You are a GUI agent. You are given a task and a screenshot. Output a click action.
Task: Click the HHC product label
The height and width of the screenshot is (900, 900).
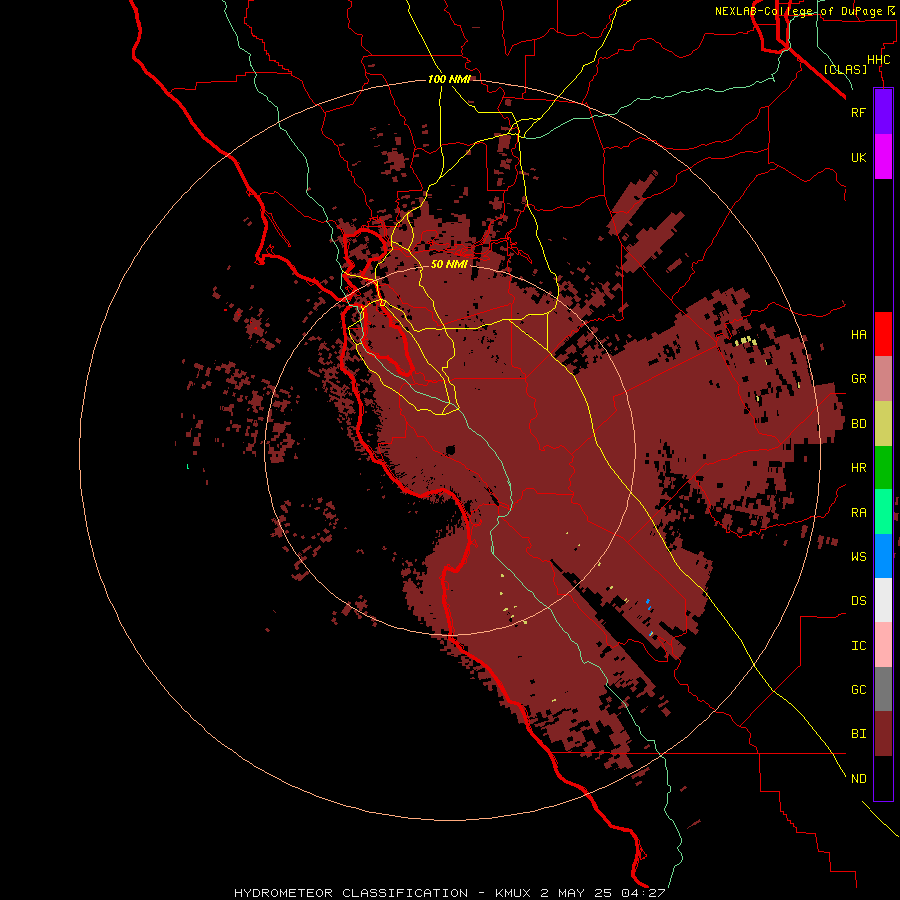(878, 60)
